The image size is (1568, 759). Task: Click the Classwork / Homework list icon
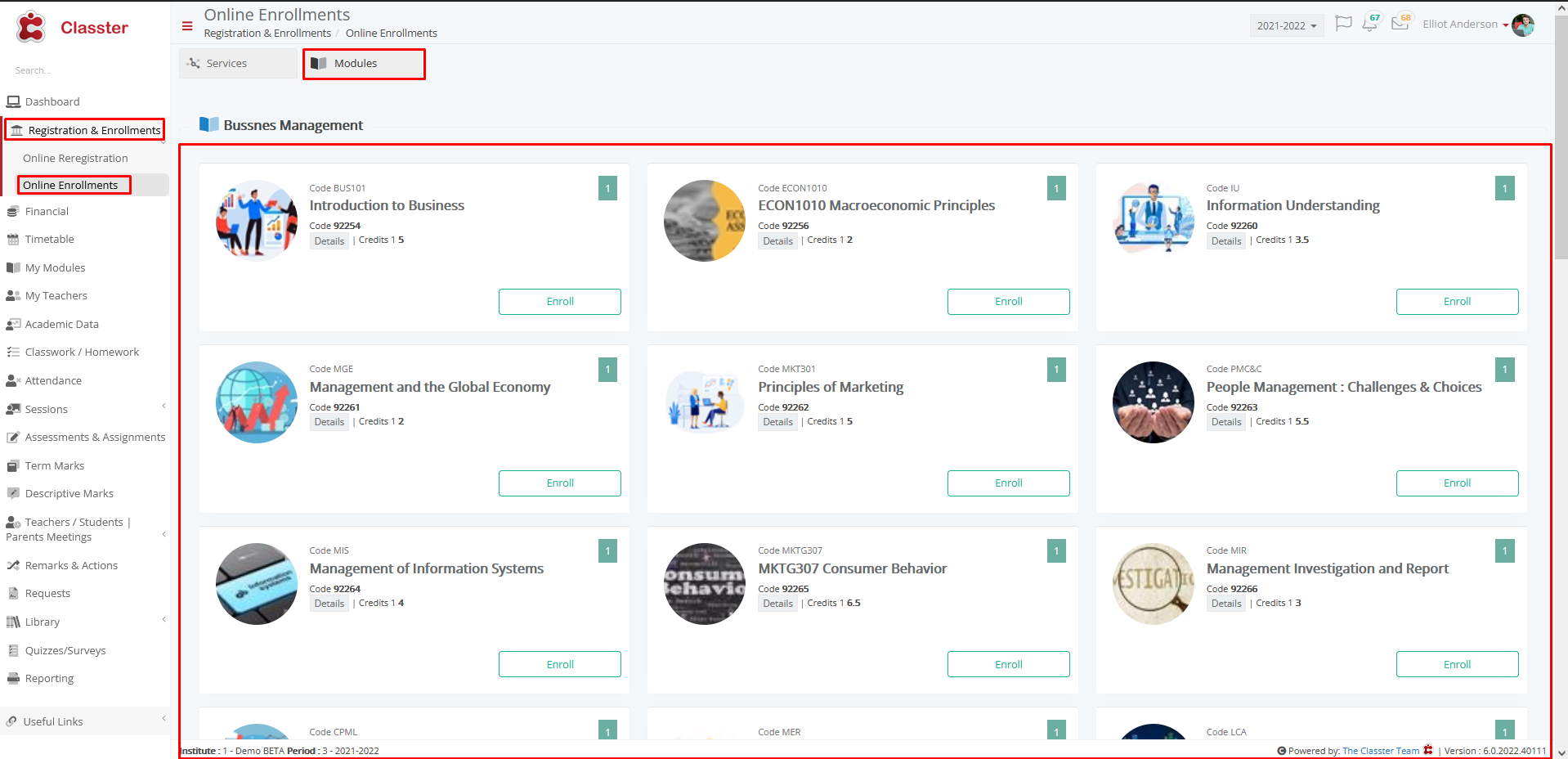click(13, 353)
